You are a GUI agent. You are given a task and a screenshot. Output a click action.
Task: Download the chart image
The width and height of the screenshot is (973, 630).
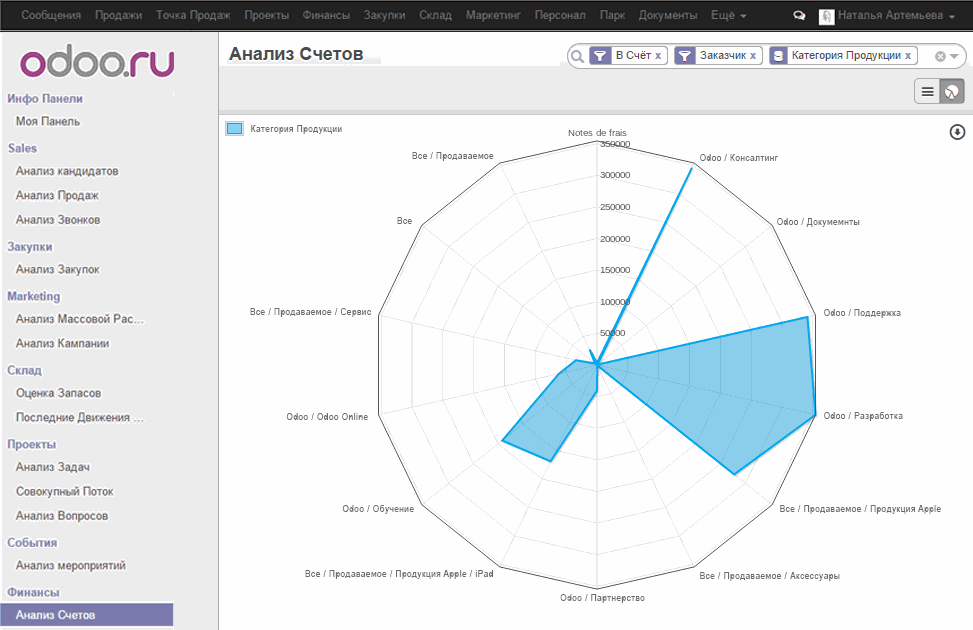click(957, 132)
